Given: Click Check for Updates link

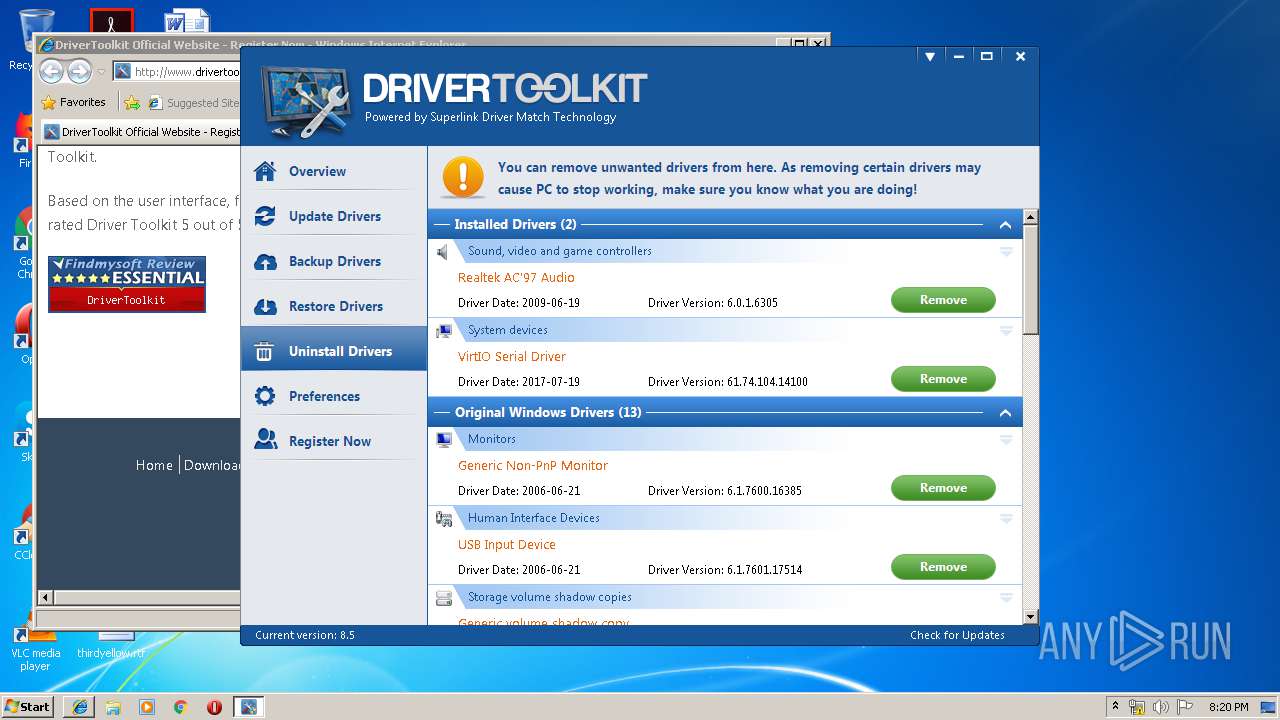Looking at the screenshot, I should tap(957, 635).
